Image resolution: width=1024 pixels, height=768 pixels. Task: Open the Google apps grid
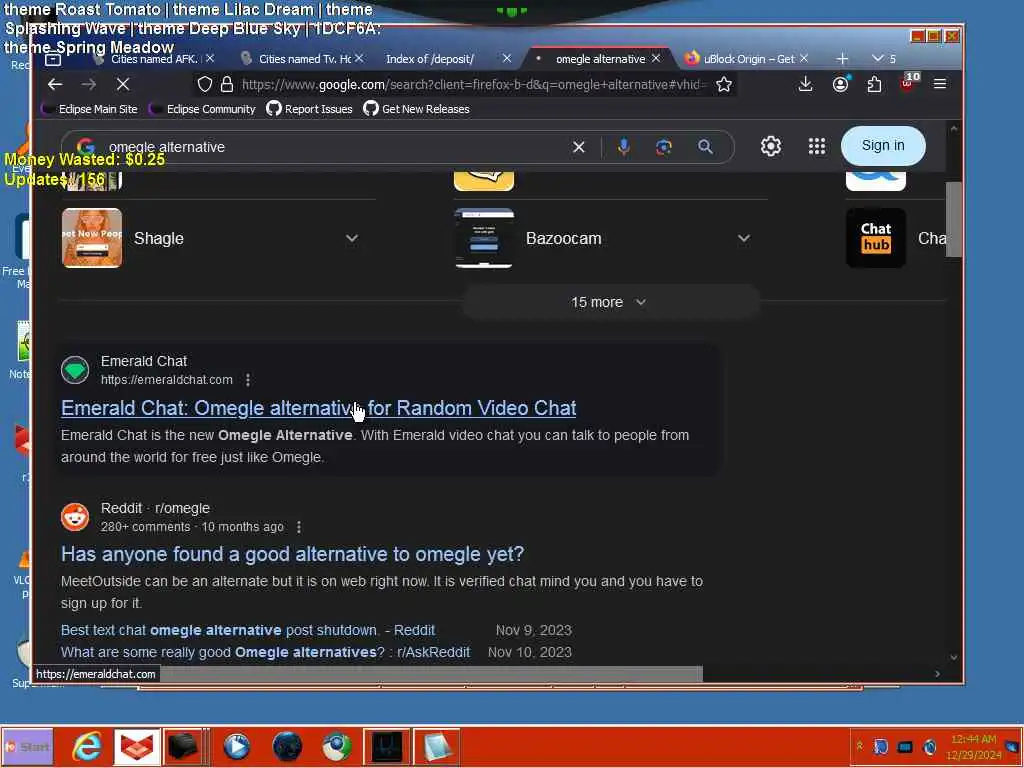pos(817,146)
